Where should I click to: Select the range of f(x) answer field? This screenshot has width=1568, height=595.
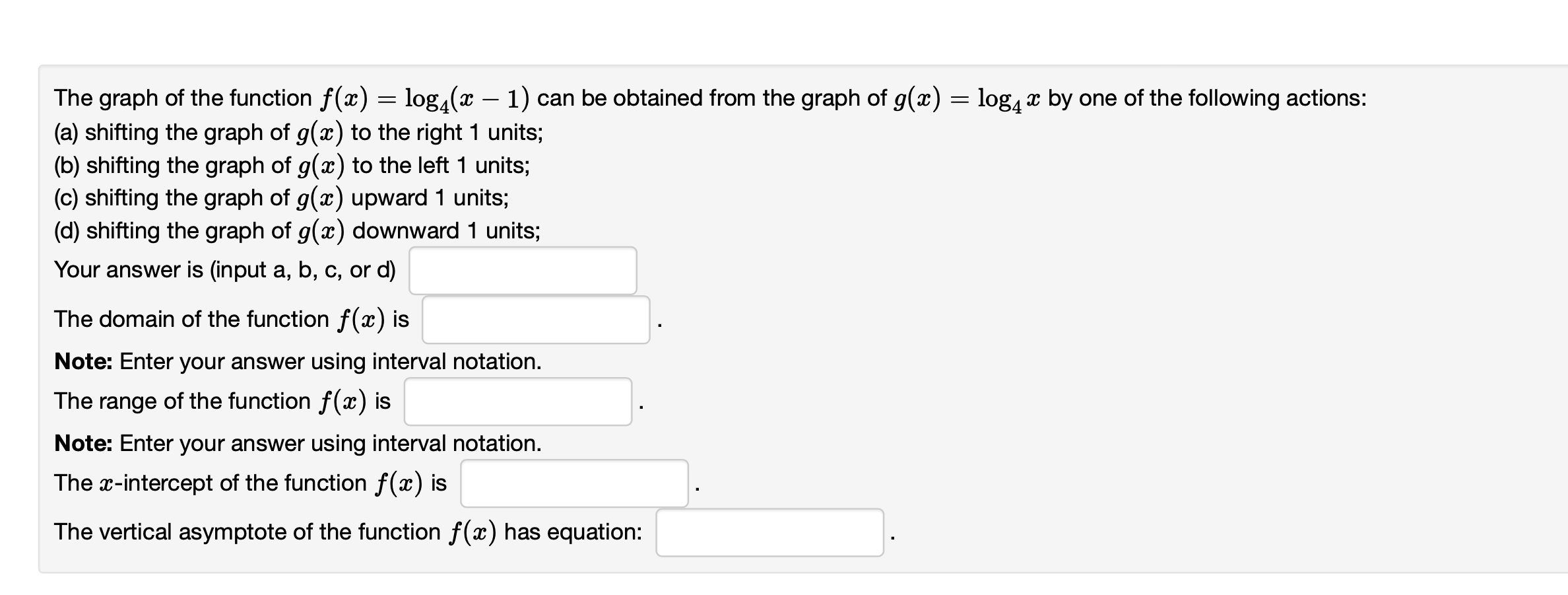point(518,402)
